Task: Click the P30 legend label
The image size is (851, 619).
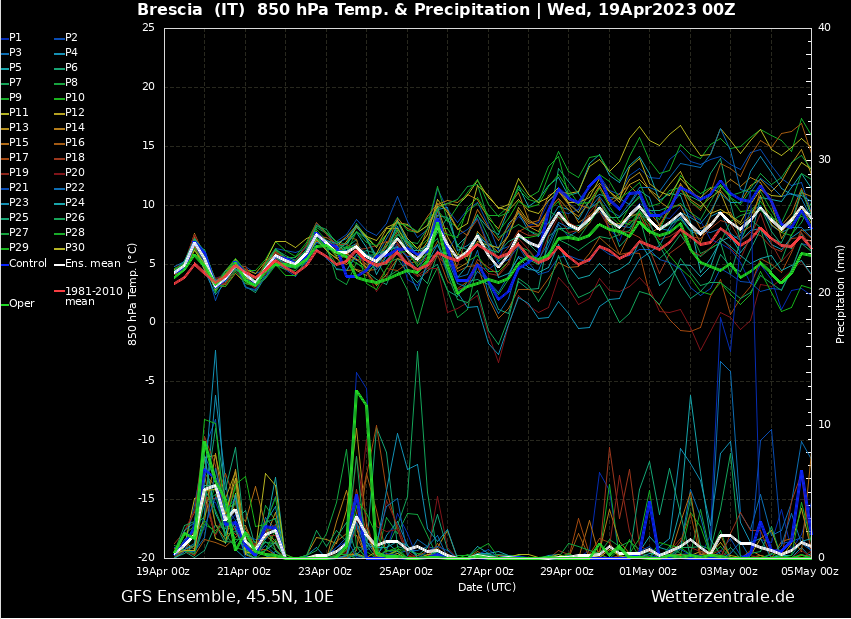Action: coord(75,247)
